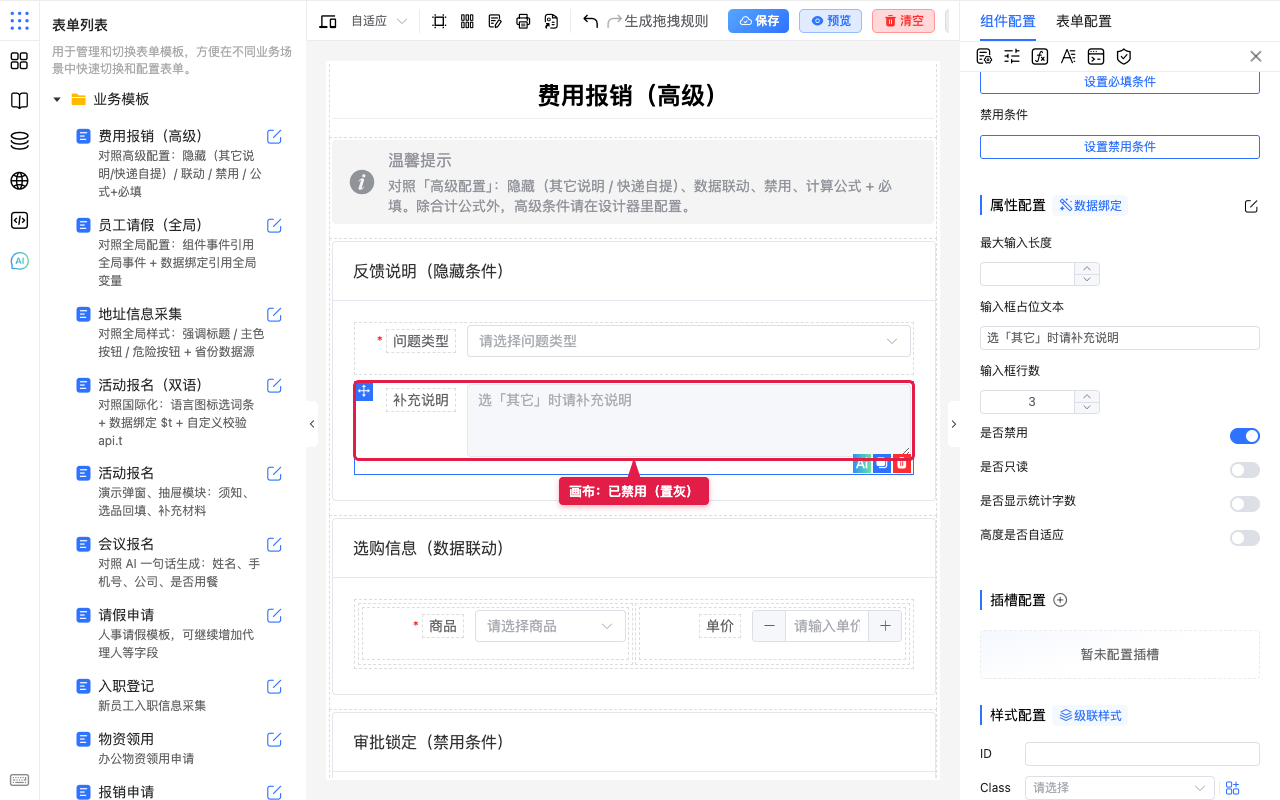Turn off the 是否禁用 switch
Image resolution: width=1280 pixels, height=800 pixels.
(x=1245, y=436)
